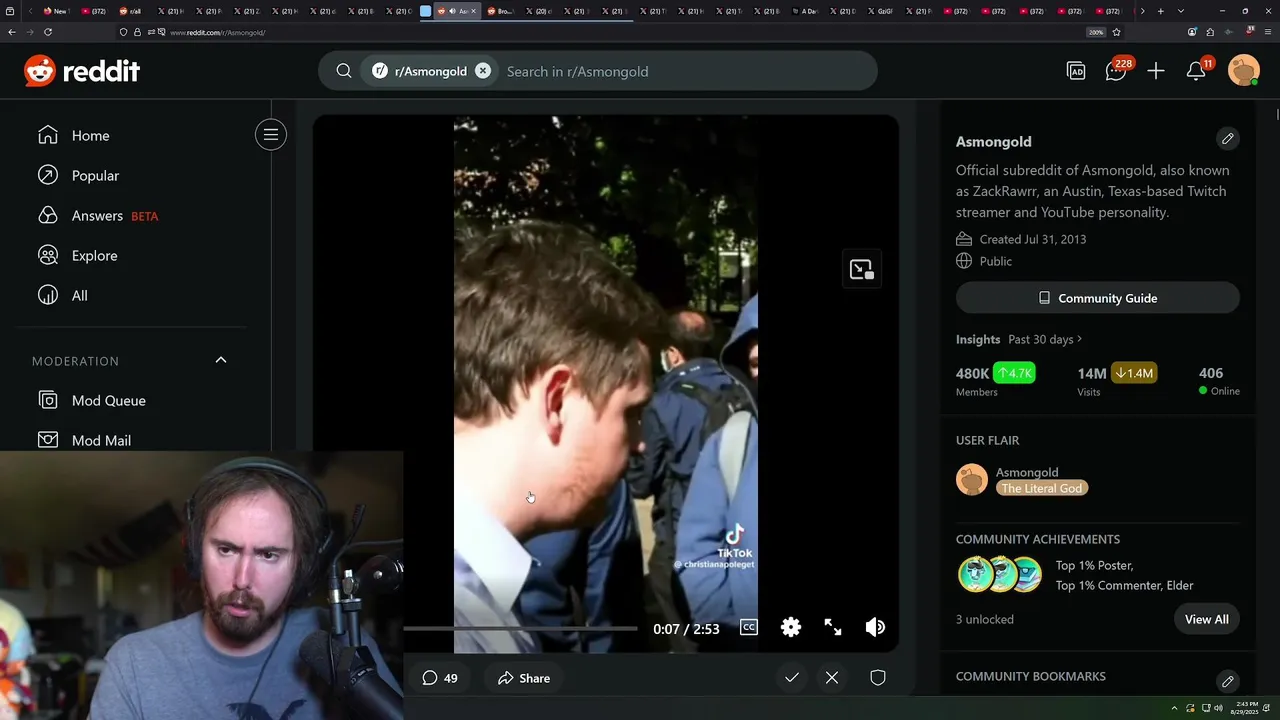
Task: Click the Windows taskbar volume icon
Action: (1218, 708)
